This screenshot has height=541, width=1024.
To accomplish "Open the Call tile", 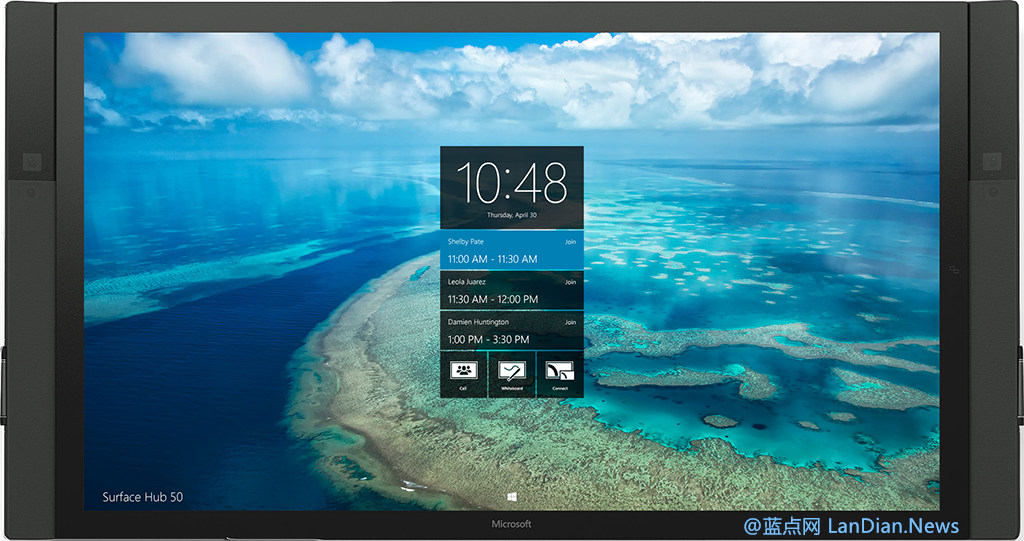I will tap(464, 374).
